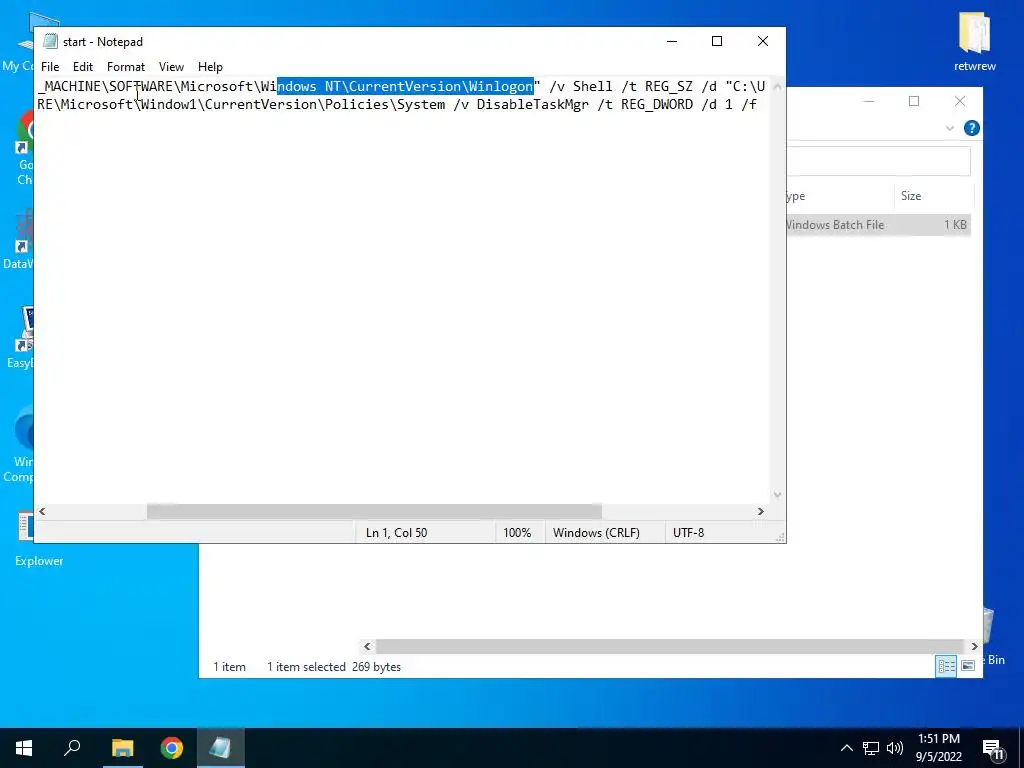Launch Google Chrome from the taskbar
The width and height of the screenshot is (1024, 768).
pos(172,748)
